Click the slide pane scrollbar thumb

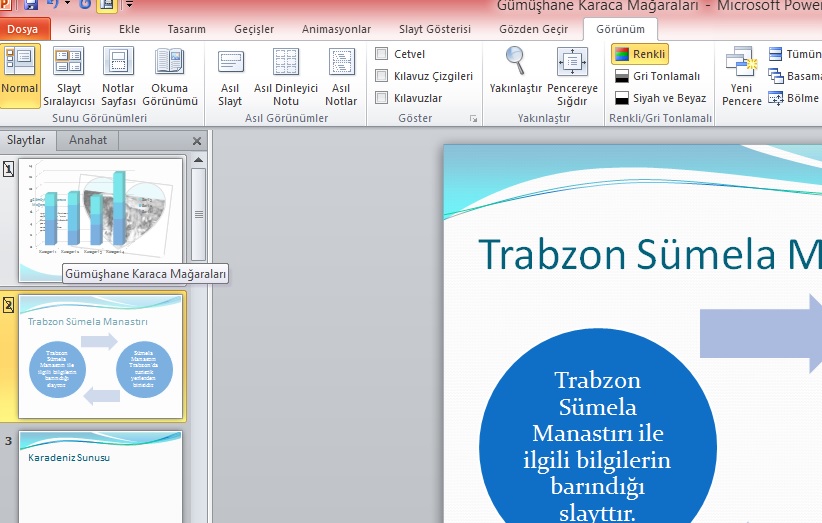click(199, 214)
